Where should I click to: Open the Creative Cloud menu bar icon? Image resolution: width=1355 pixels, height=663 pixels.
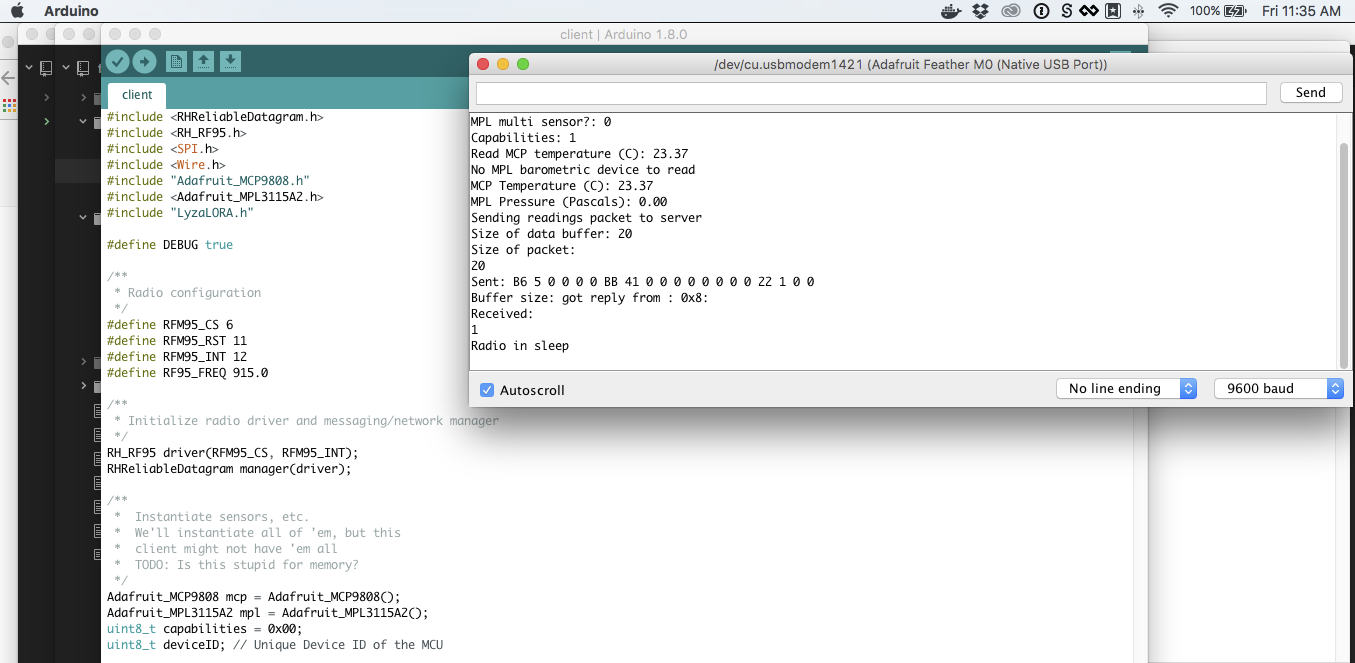pos(1011,11)
